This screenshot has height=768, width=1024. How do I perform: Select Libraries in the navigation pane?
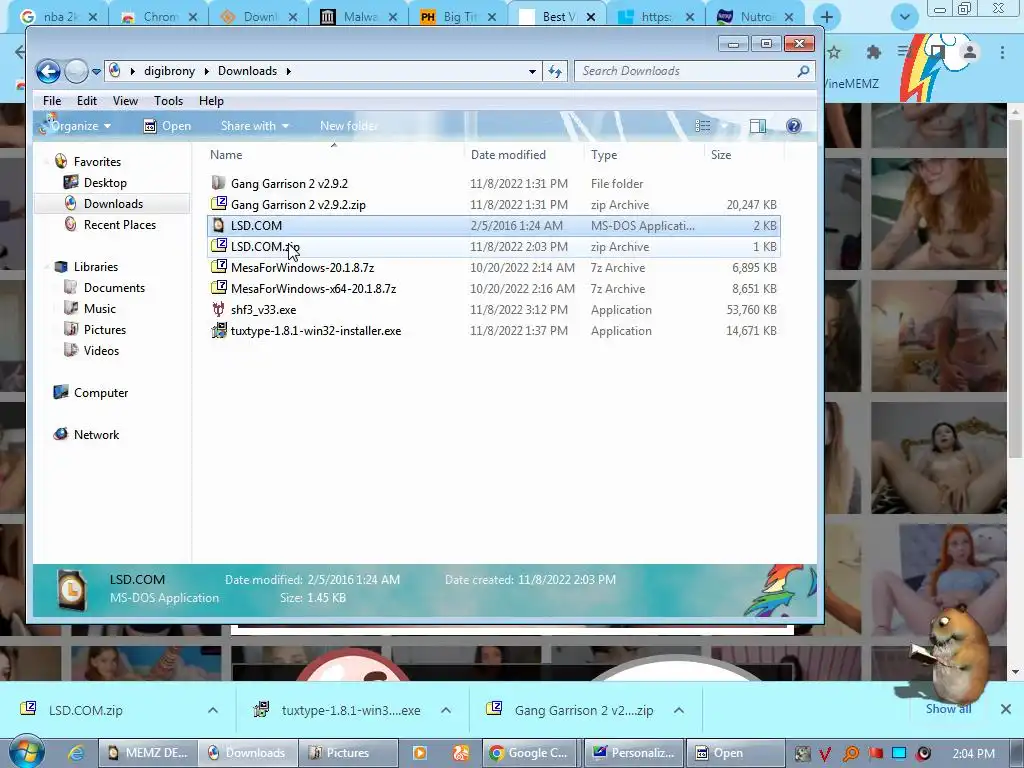tap(95, 266)
